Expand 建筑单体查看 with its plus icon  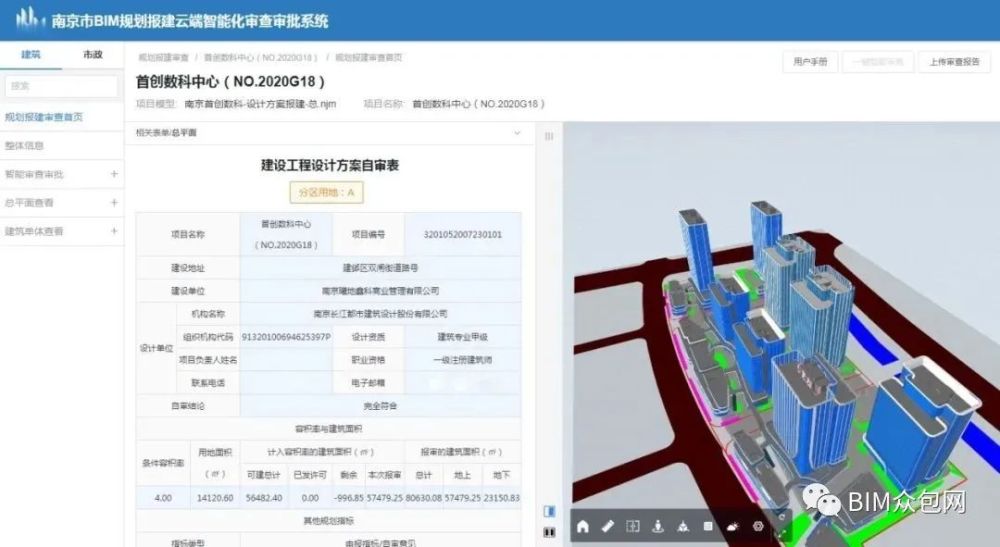(114, 231)
